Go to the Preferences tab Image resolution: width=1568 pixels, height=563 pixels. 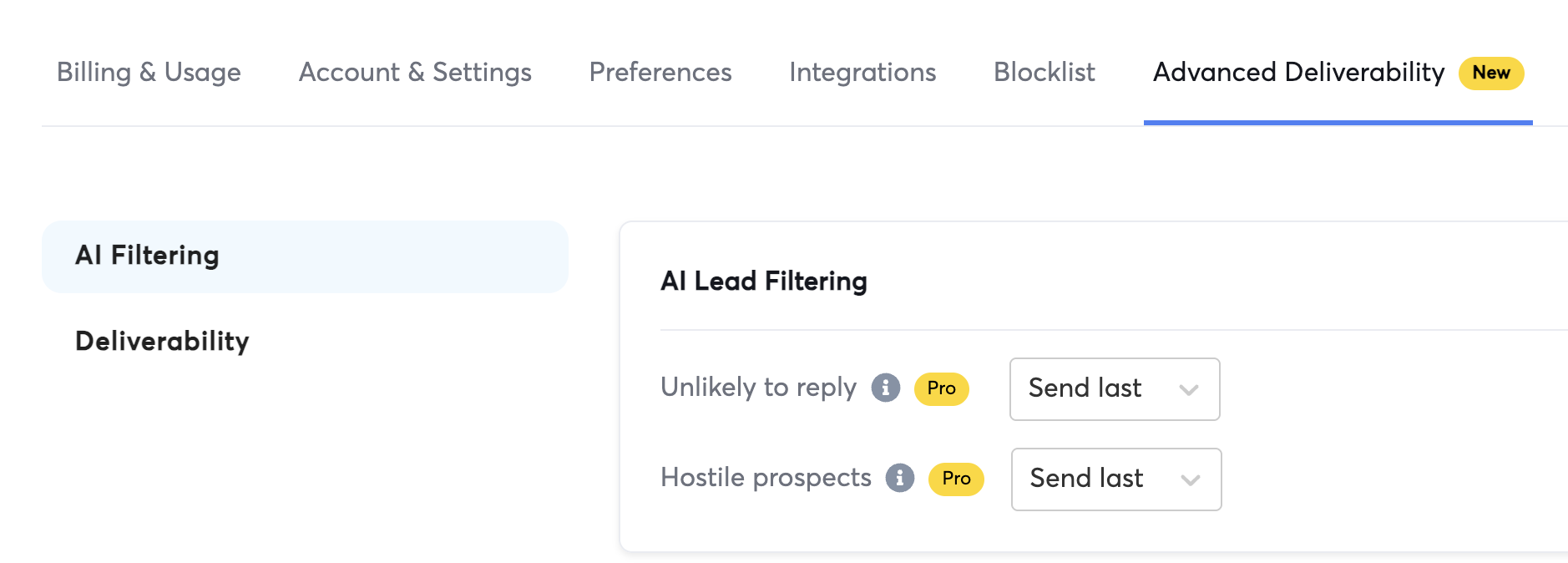pos(660,73)
